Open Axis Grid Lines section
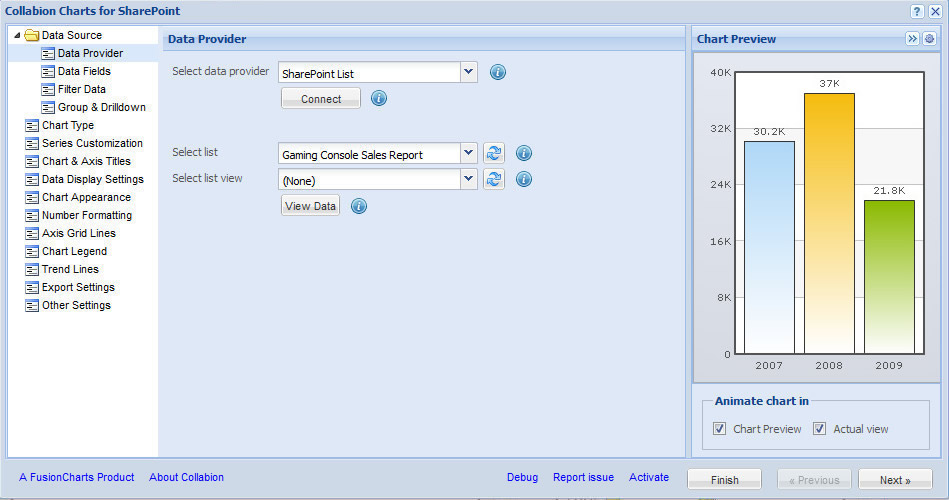Screen dimensions: 949x500 coord(79,233)
